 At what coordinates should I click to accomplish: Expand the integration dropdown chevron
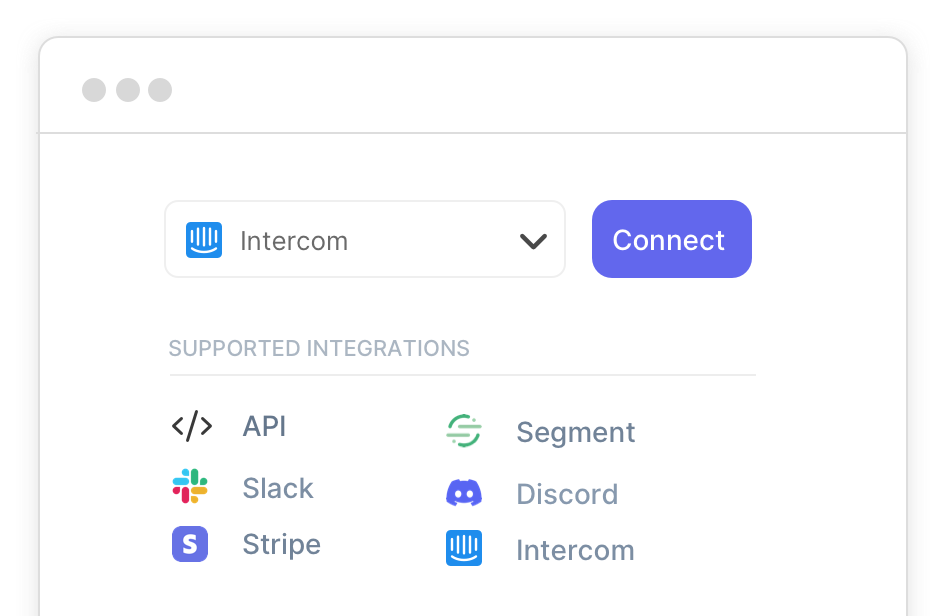point(534,241)
